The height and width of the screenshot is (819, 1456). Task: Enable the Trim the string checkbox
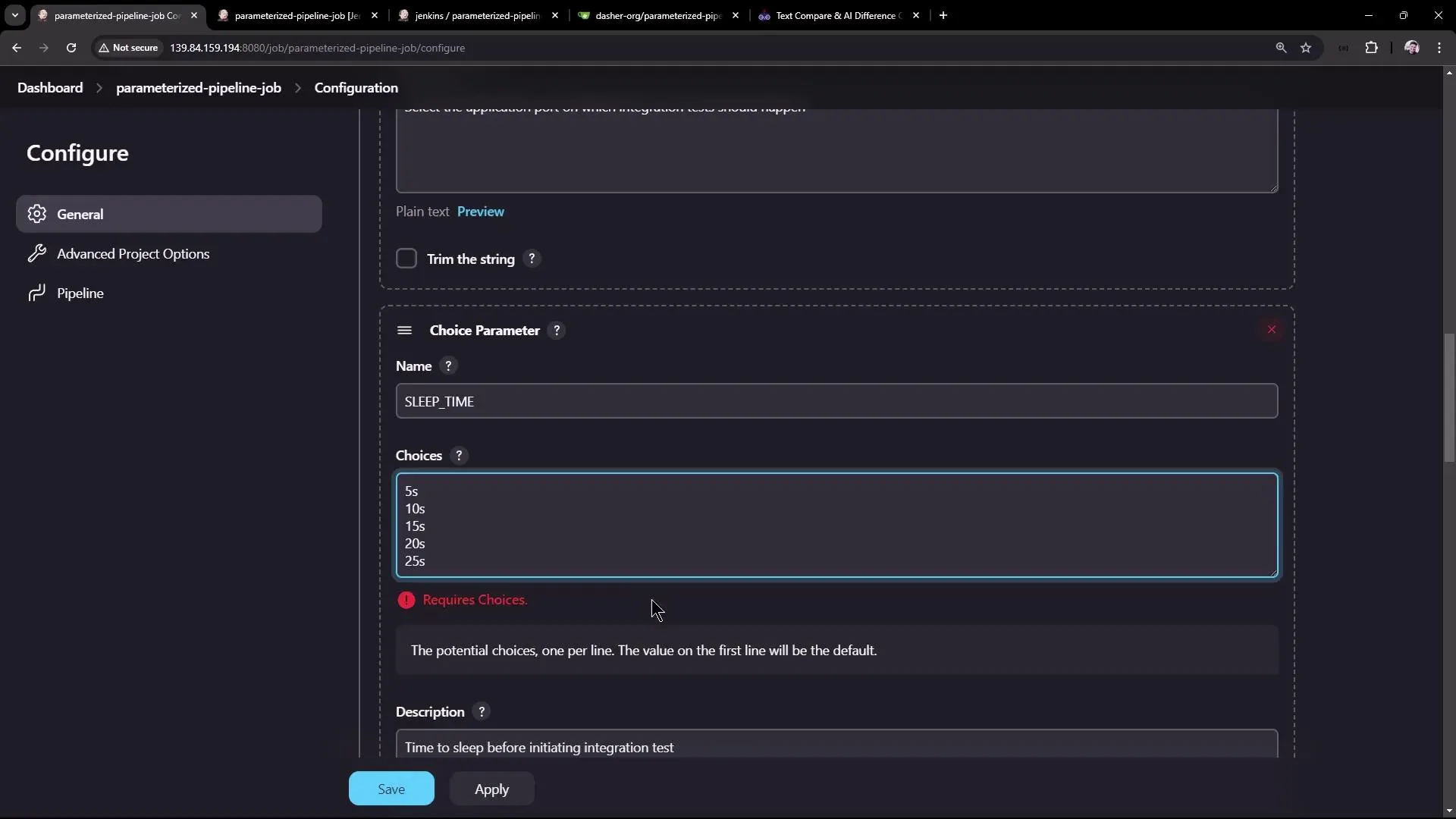pyautogui.click(x=406, y=258)
